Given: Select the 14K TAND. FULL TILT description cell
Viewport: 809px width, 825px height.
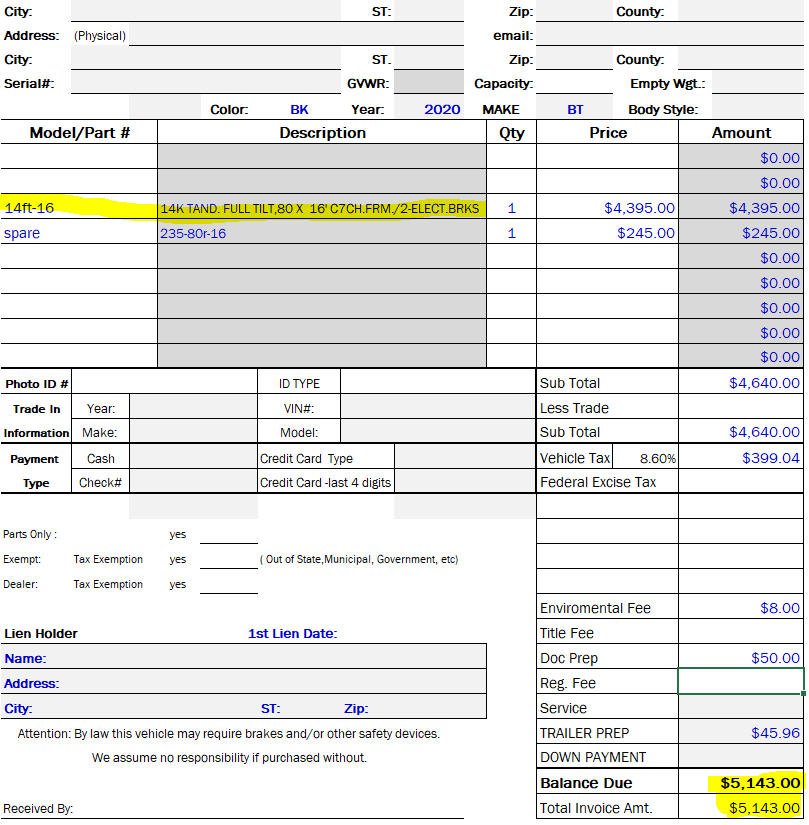Looking at the screenshot, I should coord(320,208).
